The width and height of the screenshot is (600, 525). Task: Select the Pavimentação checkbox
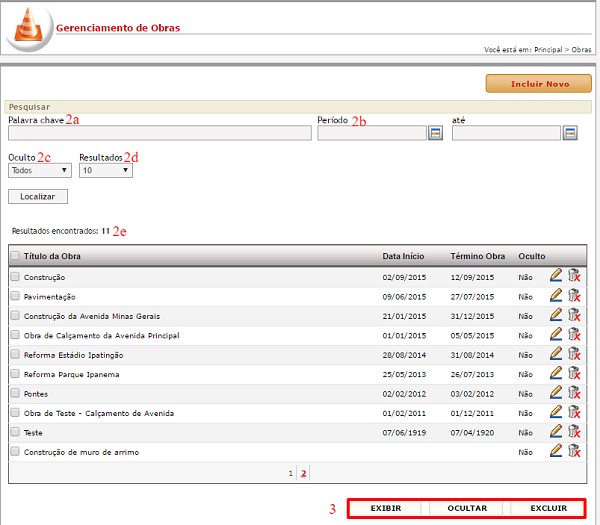(x=15, y=296)
